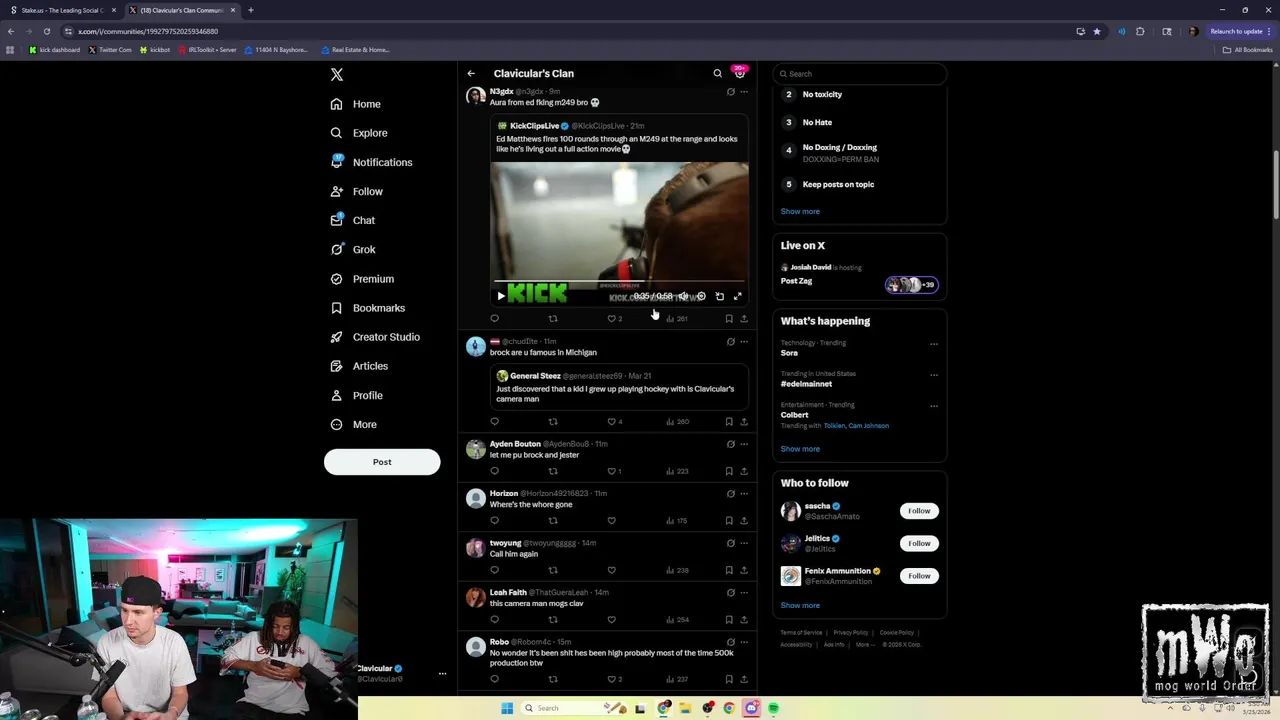Open options for Sora trend
The width and height of the screenshot is (1280, 720).
point(934,344)
